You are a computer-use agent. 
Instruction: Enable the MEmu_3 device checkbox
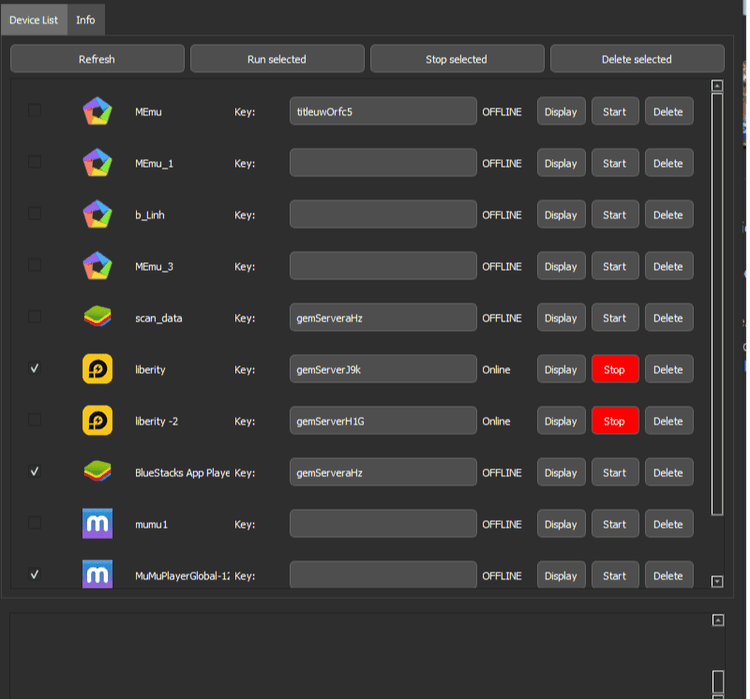pos(35,265)
